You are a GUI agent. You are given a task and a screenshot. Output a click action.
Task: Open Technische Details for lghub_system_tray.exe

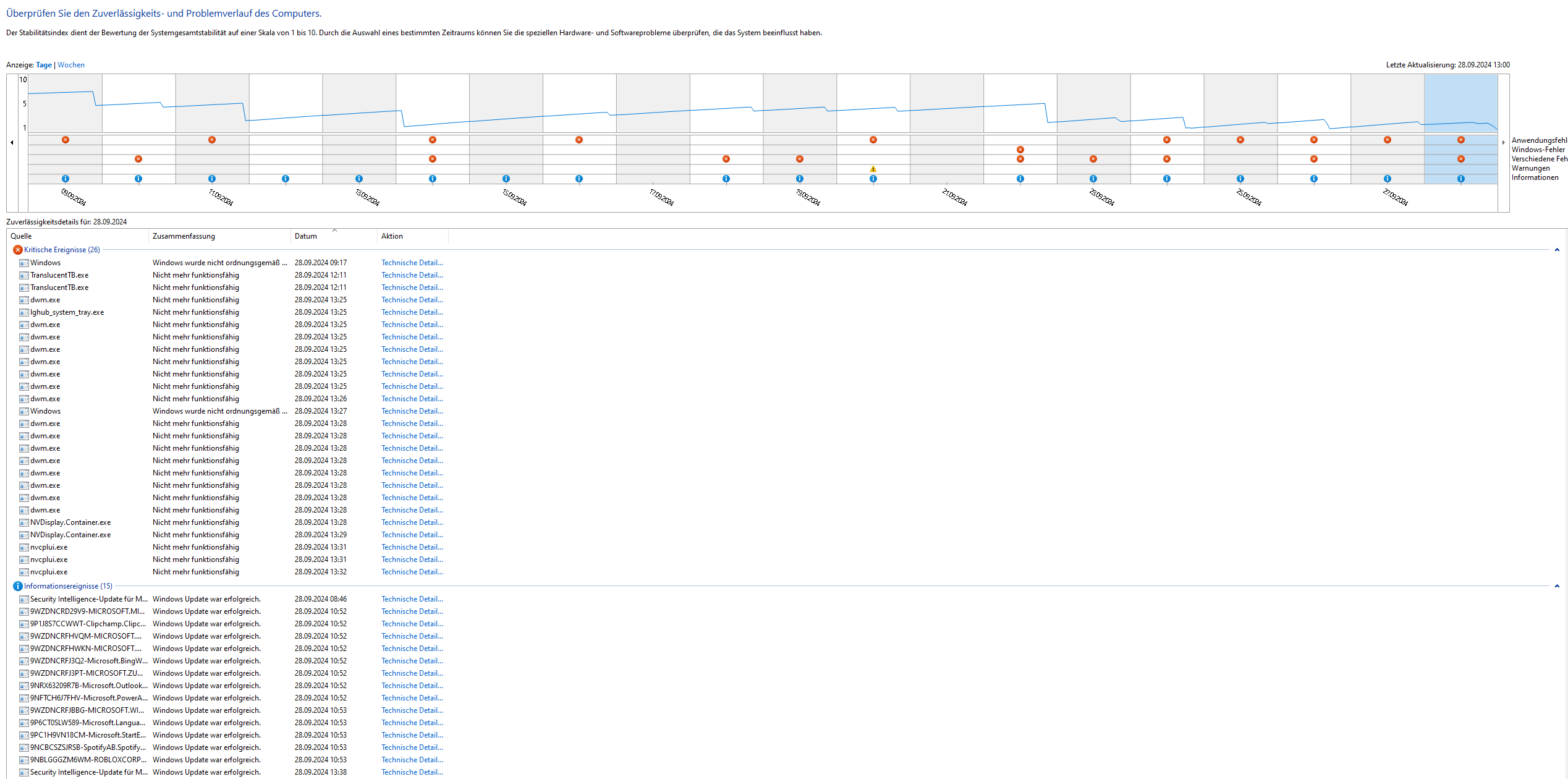point(412,312)
